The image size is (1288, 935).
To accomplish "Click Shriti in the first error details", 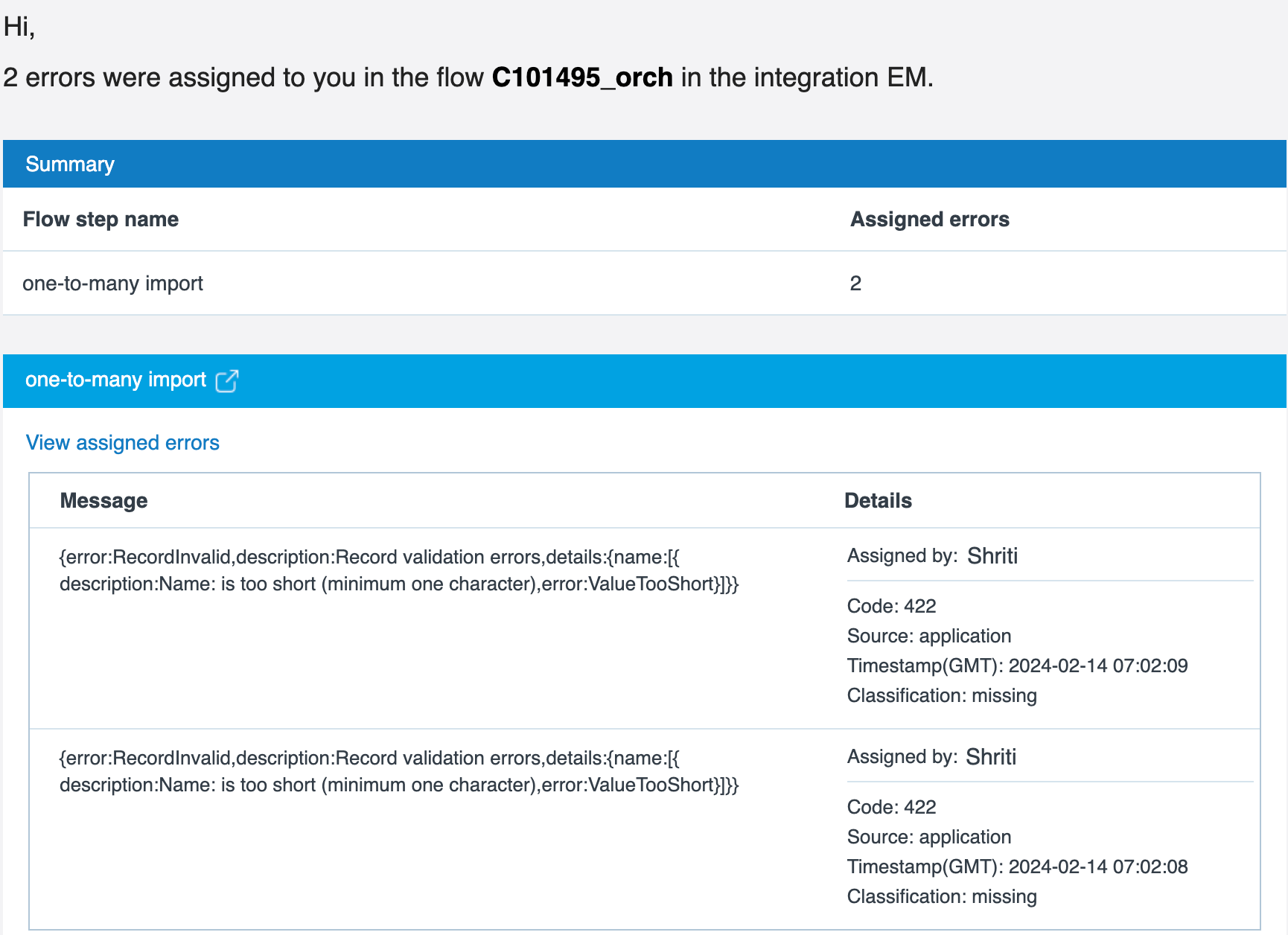I will [993, 556].
